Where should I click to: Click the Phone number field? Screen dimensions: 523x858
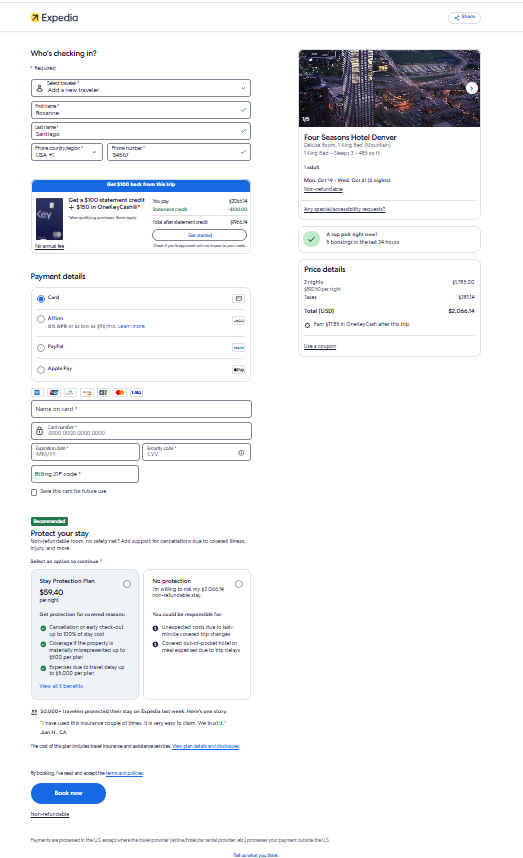179,152
